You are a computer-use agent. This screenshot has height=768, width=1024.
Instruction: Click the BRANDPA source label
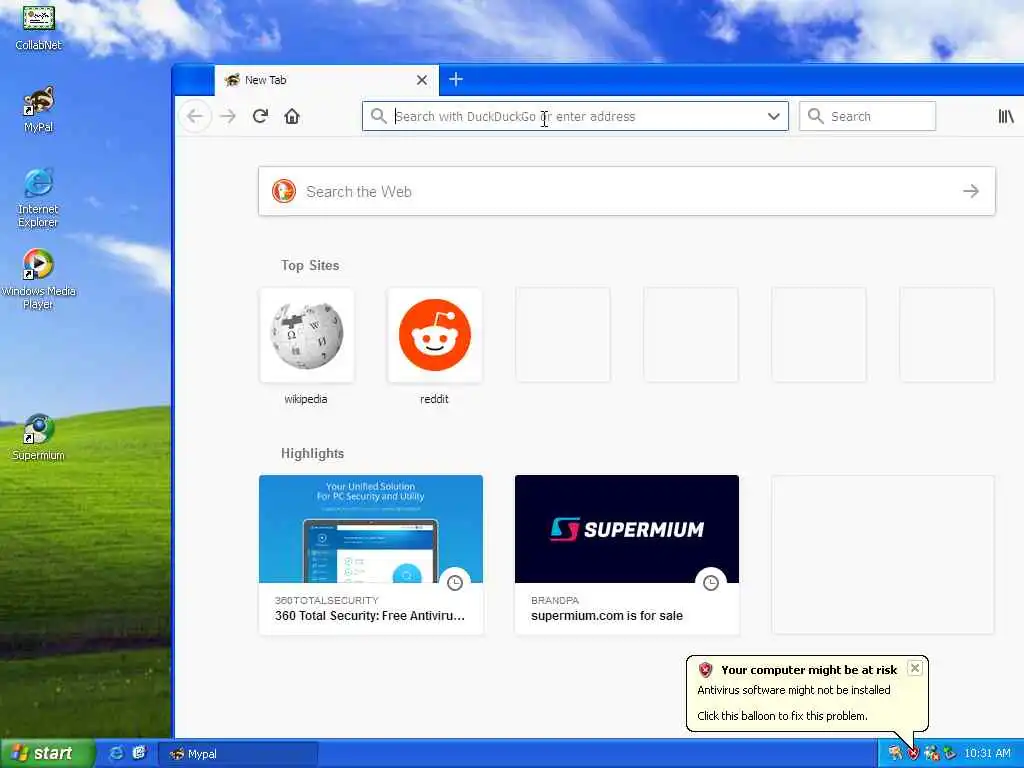pyautogui.click(x=554, y=600)
